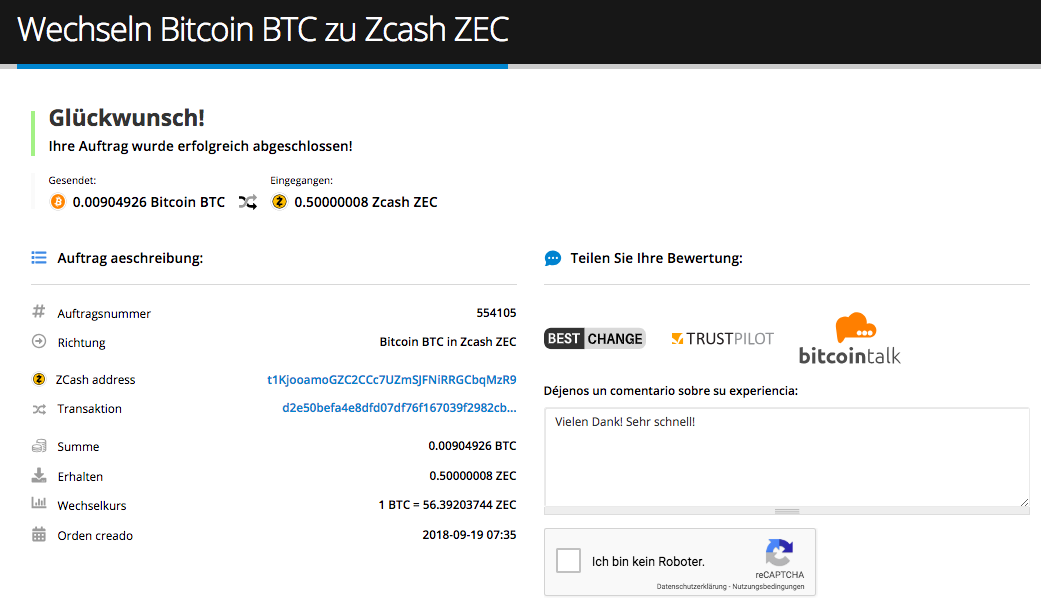This screenshot has height=611, width=1041.
Task: Open the Nutzungsbedingungen link in reCAPTCHA
Action: click(x=768, y=586)
